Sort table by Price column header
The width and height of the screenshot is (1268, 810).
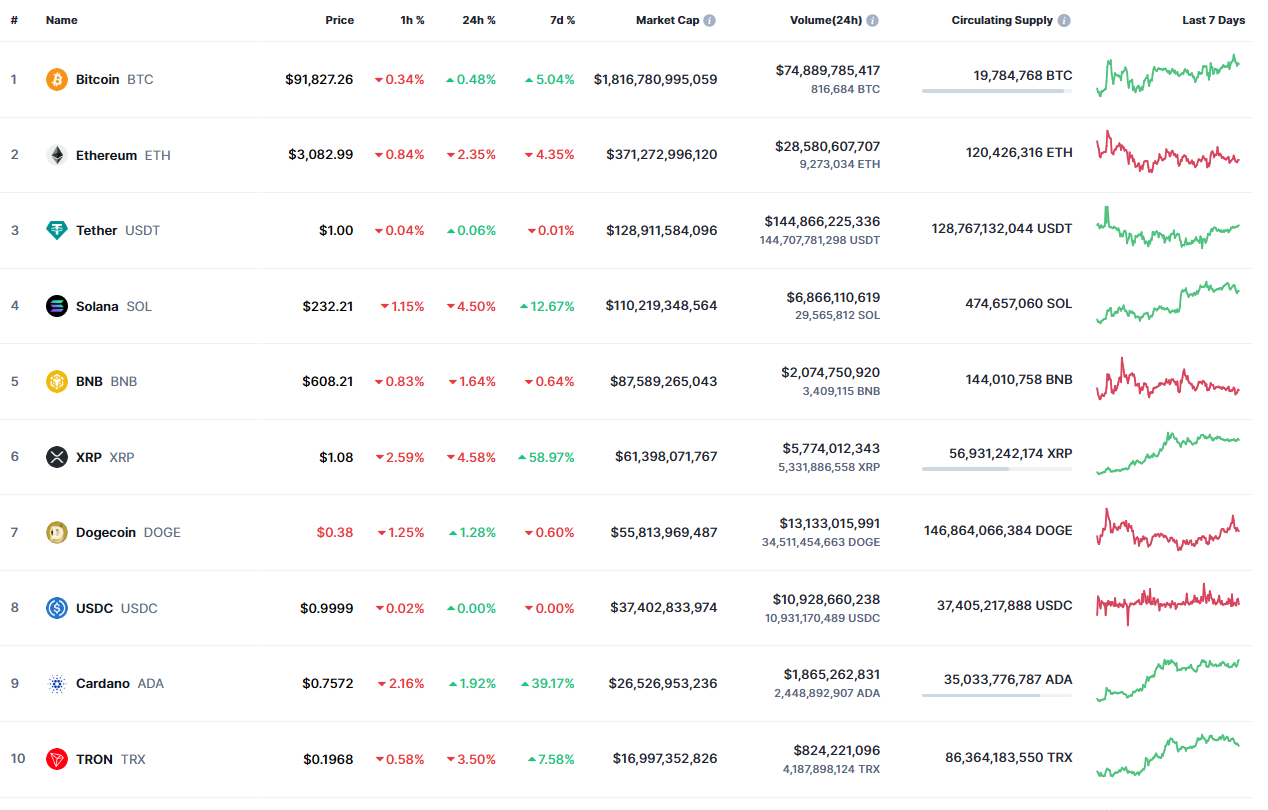point(339,20)
